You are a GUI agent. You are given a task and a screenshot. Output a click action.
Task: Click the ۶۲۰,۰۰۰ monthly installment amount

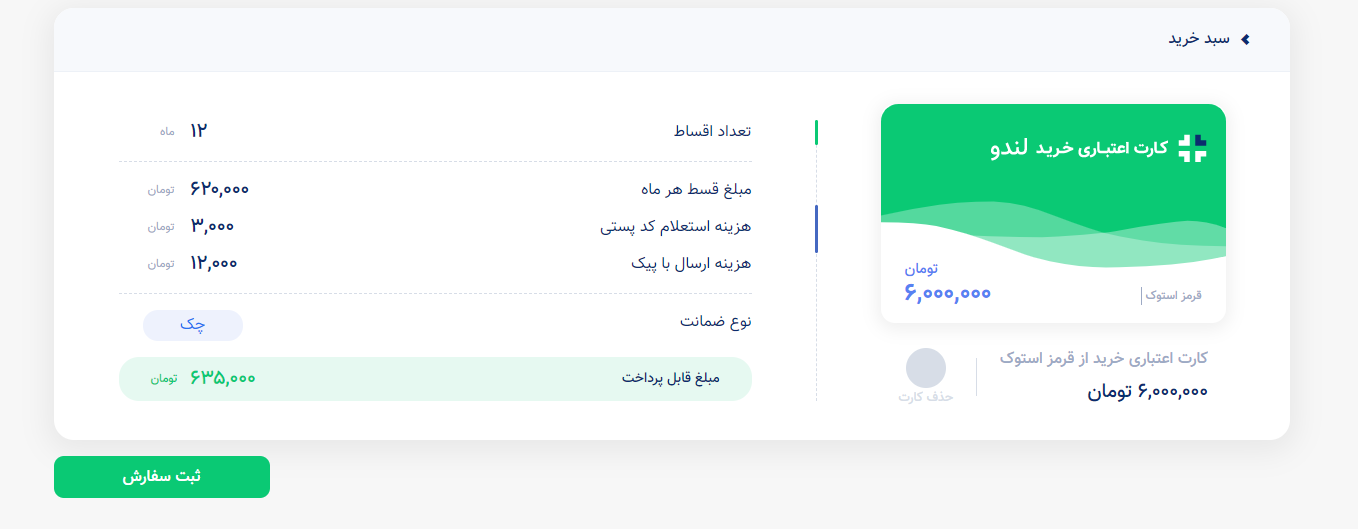click(x=219, y=188)
